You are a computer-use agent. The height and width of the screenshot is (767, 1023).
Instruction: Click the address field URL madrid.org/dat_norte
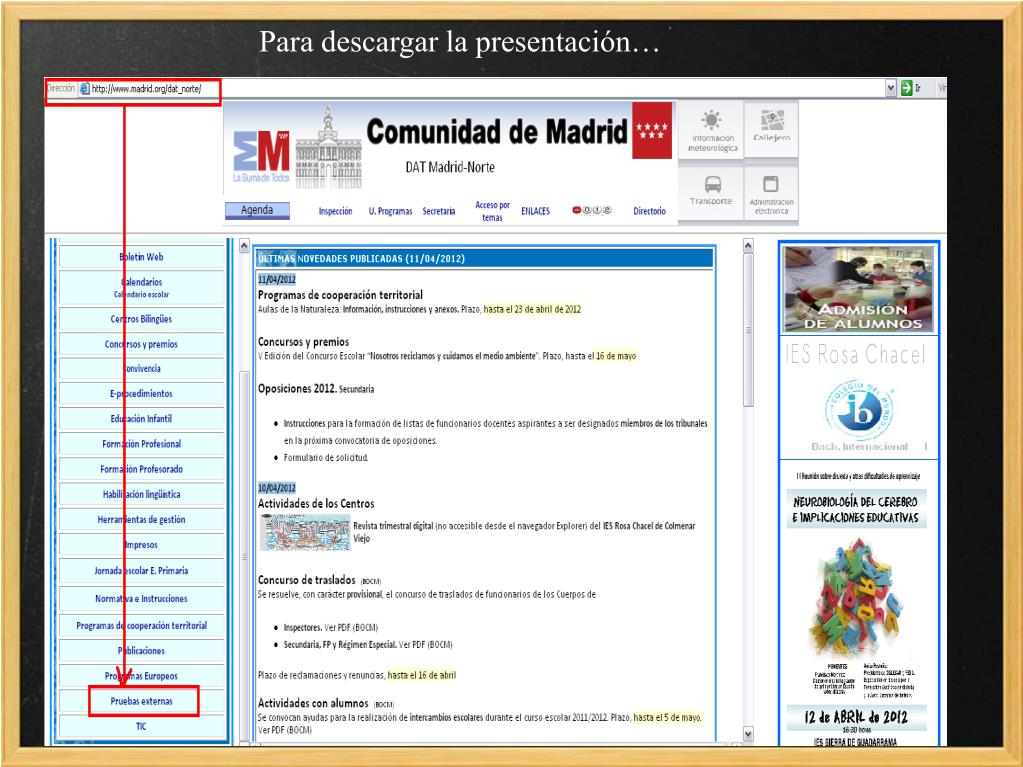146,89
